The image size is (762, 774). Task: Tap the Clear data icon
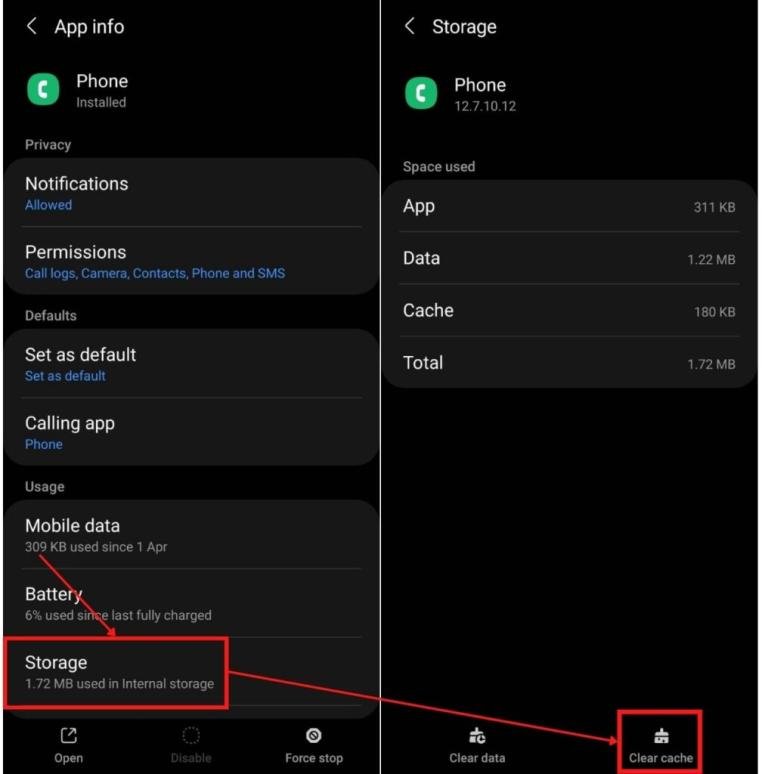pos(477,736)
